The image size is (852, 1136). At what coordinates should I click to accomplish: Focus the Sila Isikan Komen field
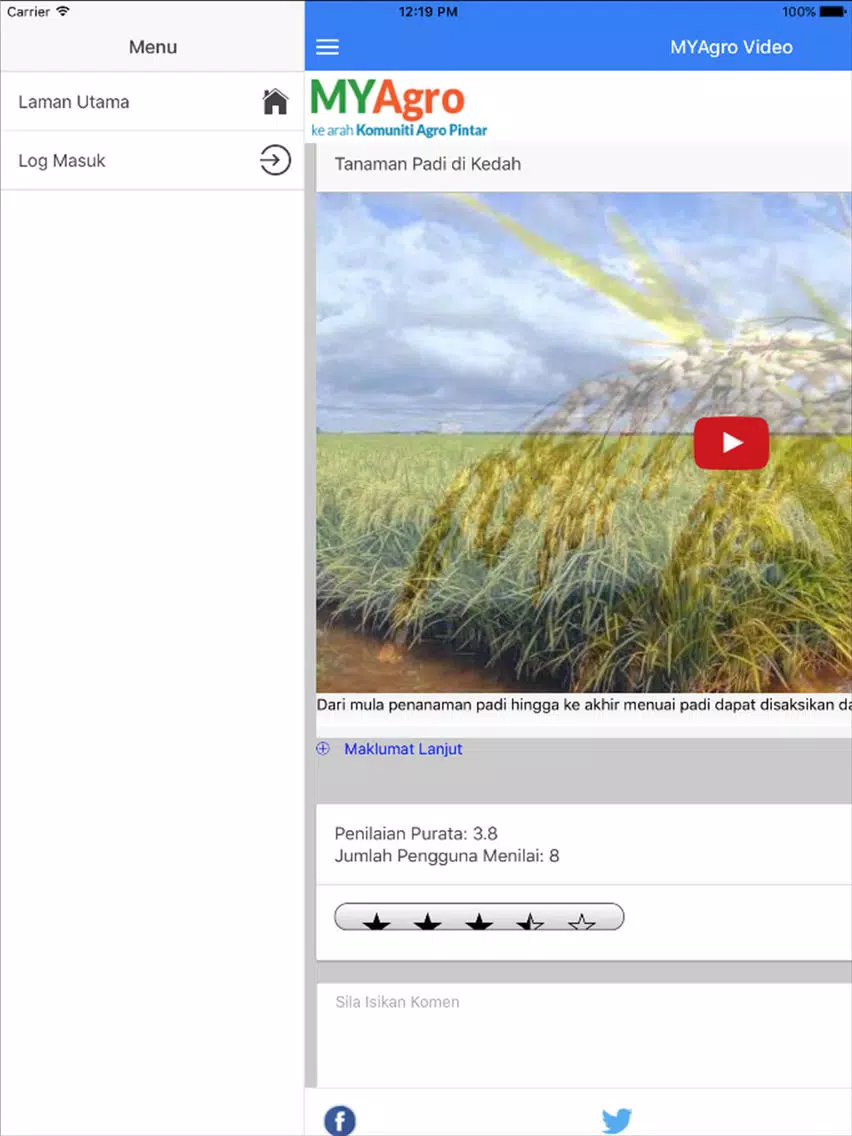[x=584, y=1035]
